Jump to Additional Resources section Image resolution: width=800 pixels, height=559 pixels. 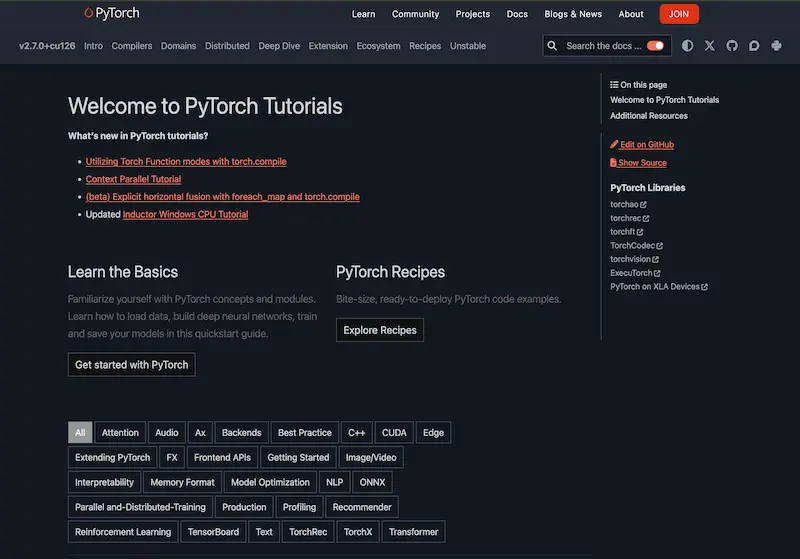click(x=649, y=116)
